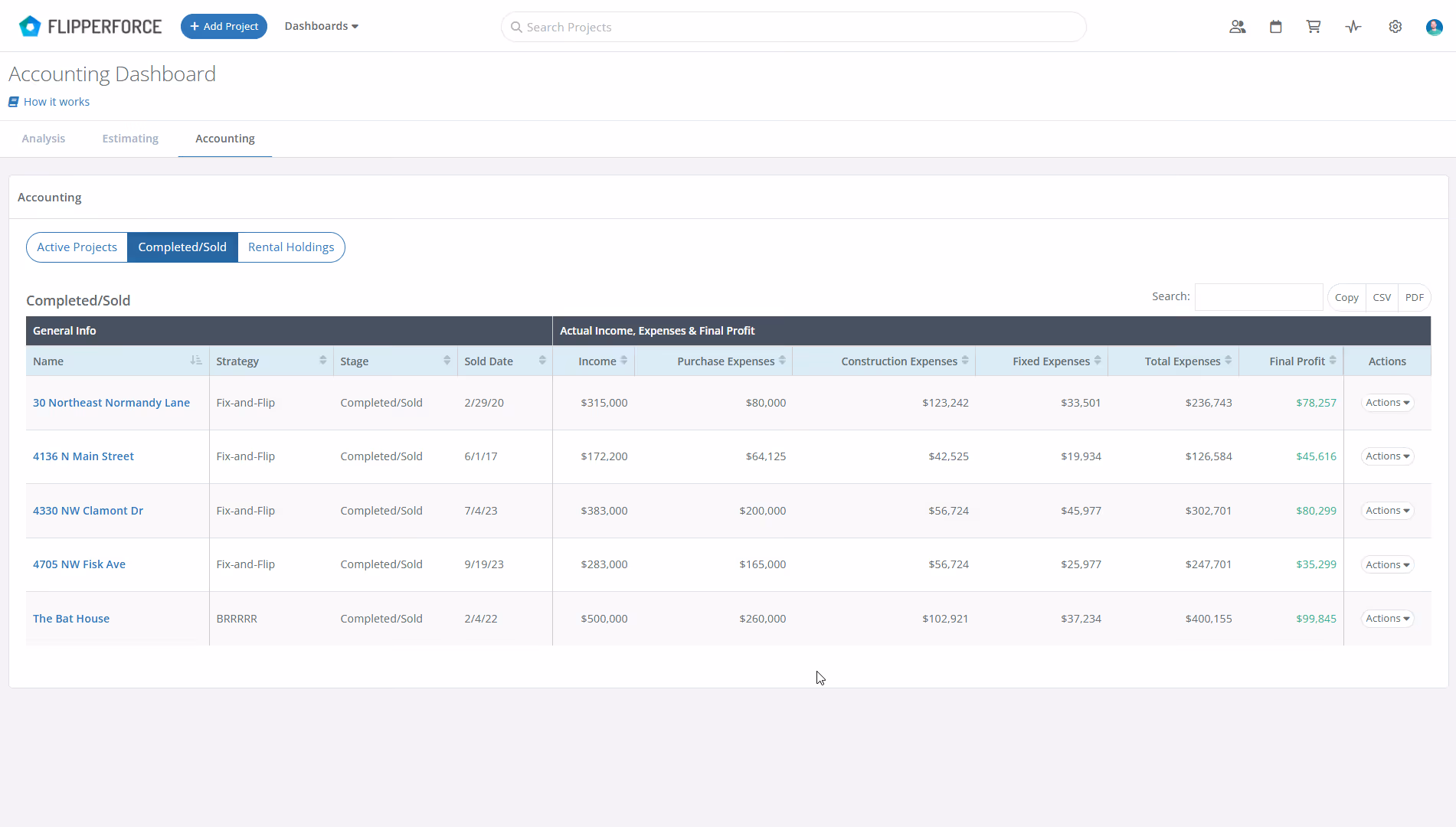Click purchase expenses $260,000

click(x=763, y=619)
